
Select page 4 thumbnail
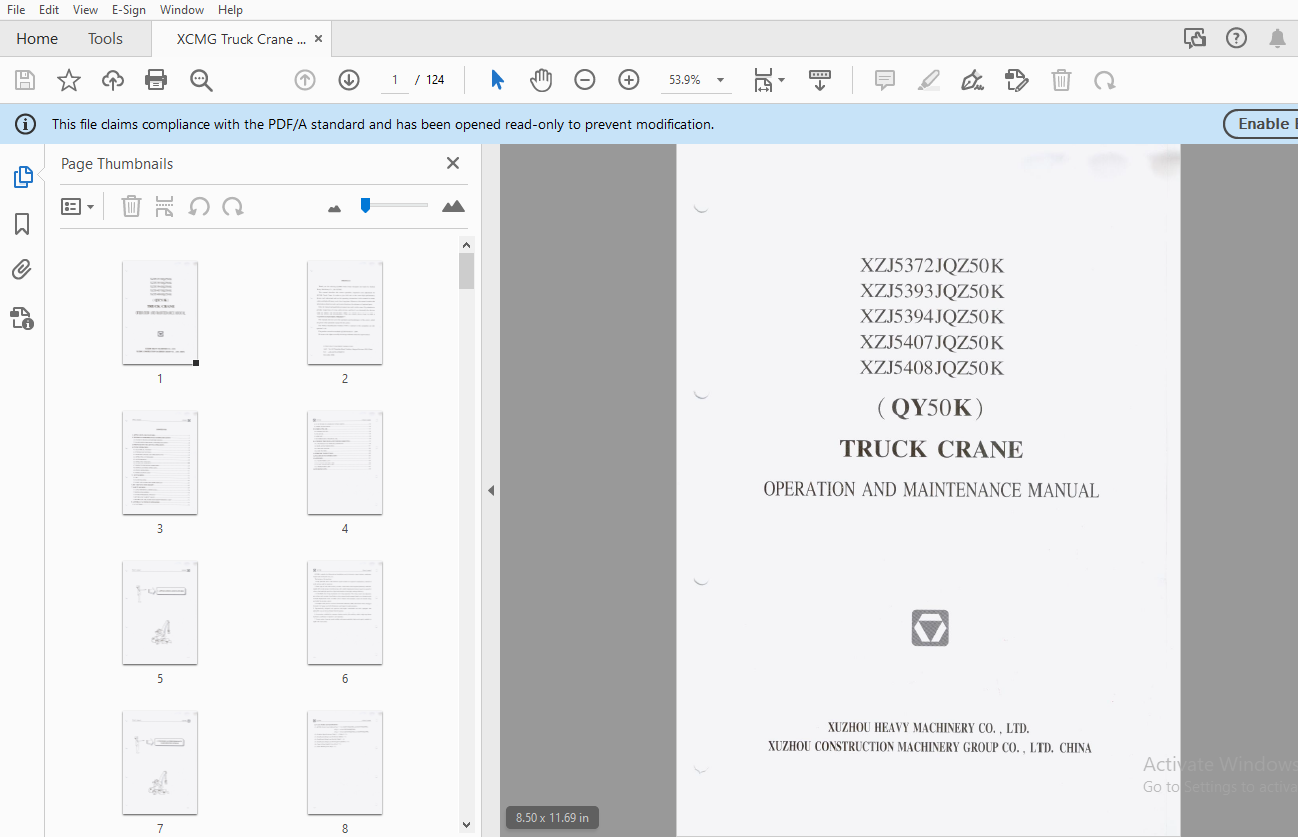coord(345,463)
